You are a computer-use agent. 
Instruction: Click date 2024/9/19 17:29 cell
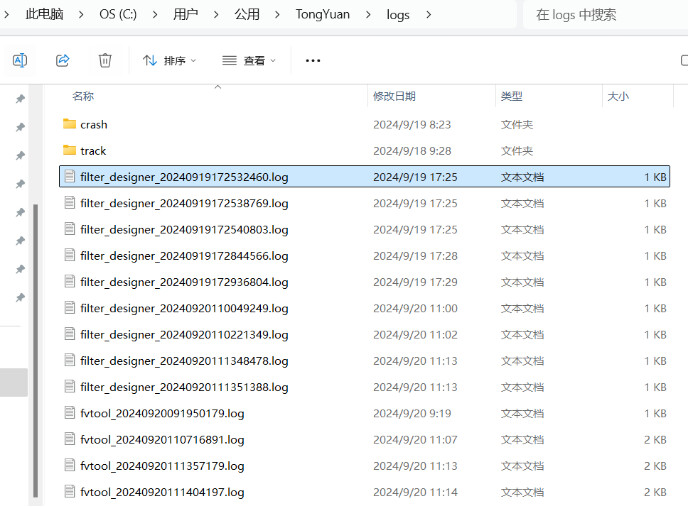[415, 282]
